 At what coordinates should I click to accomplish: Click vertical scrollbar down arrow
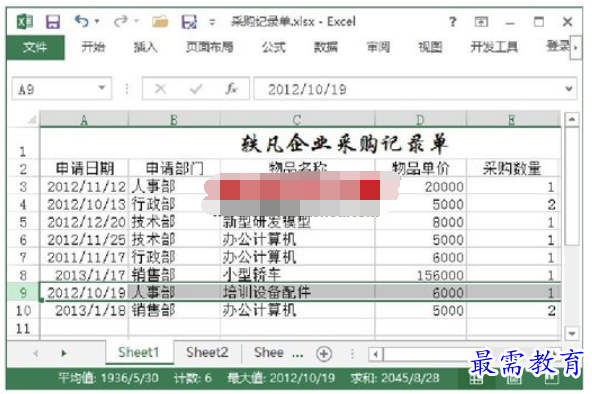click(572, 334)
